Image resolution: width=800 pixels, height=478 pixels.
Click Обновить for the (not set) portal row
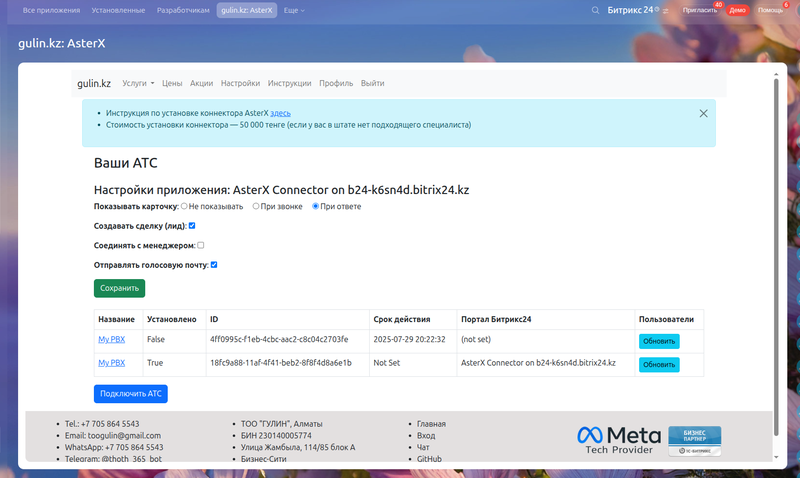pyautogui.click(x=659, y=341)
